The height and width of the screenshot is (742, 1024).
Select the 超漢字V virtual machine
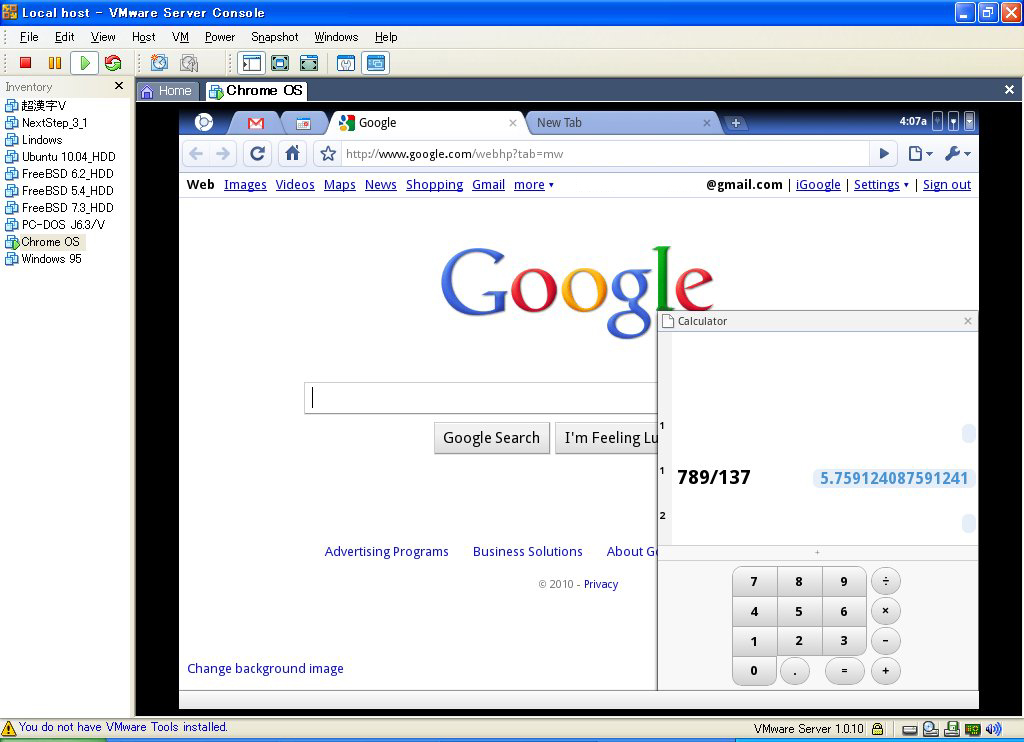click(37, 106)
